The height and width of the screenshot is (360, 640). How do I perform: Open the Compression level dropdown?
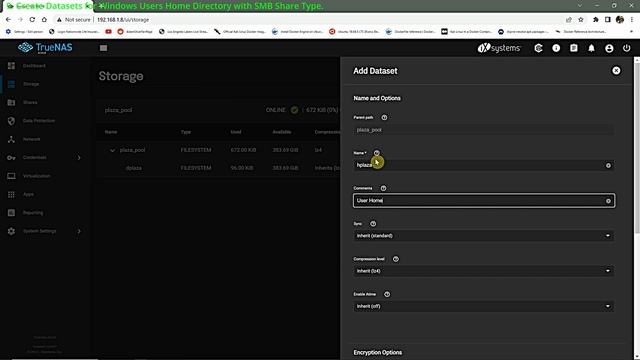(x=484, y=271)
